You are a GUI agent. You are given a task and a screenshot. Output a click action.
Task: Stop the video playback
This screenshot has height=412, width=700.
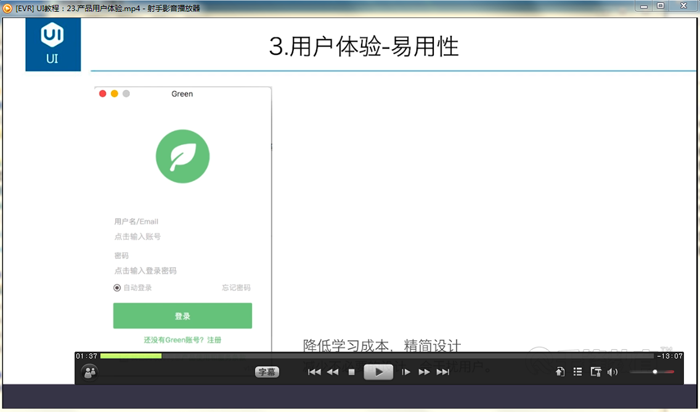point(351,372)
